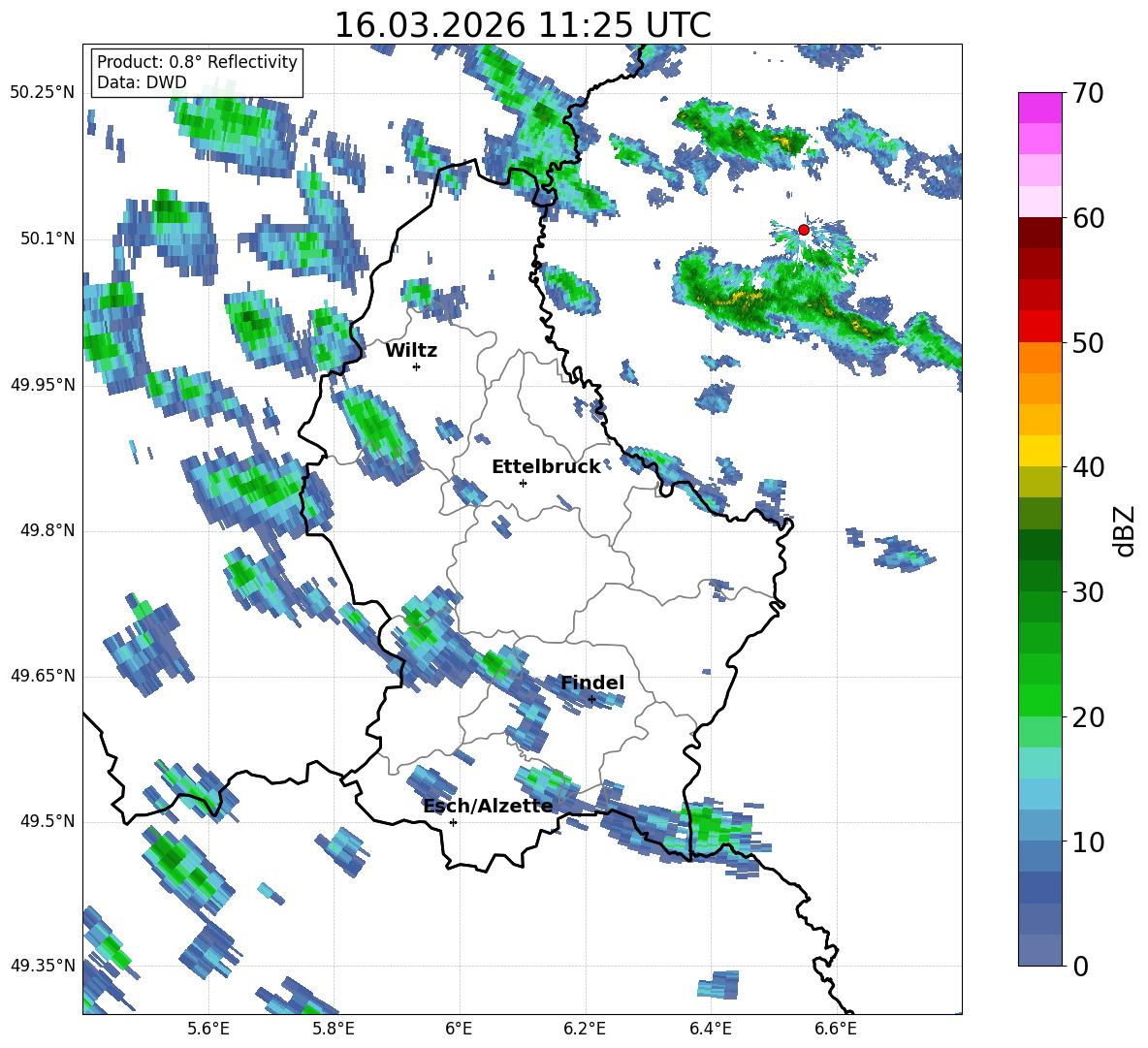The height and width of the screenshot is (1048, 1148).
Task: Click the 60 value on the colorbar
Action: pyautogui.click(x=1088, y=218)
